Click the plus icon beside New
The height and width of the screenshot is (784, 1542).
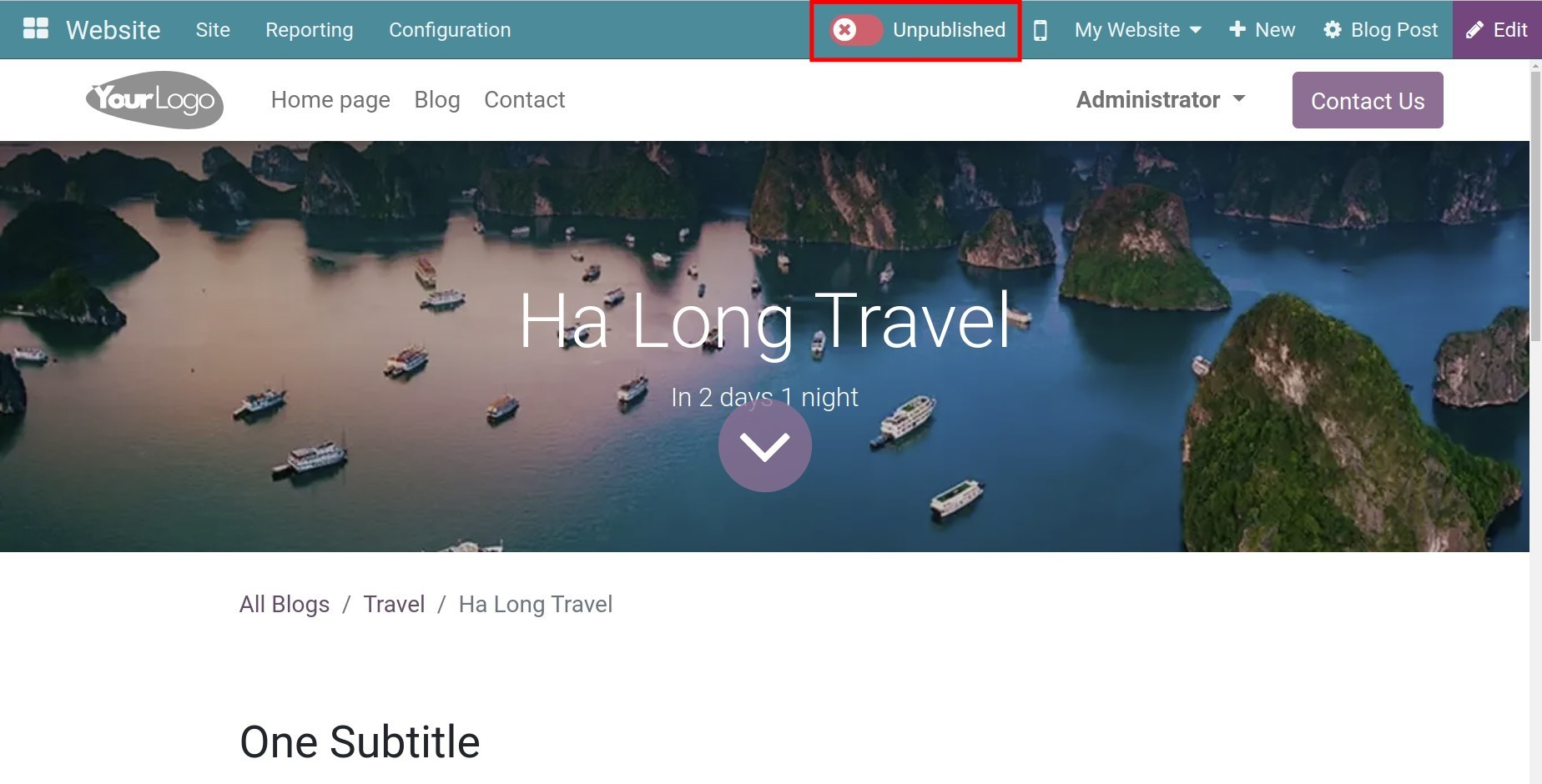[x=1237, y=29]
